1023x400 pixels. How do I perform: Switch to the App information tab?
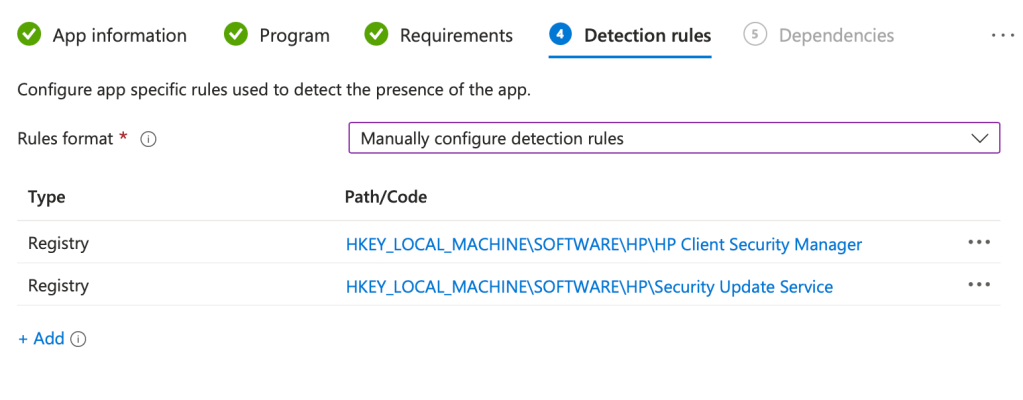click(x=119, y=35)
